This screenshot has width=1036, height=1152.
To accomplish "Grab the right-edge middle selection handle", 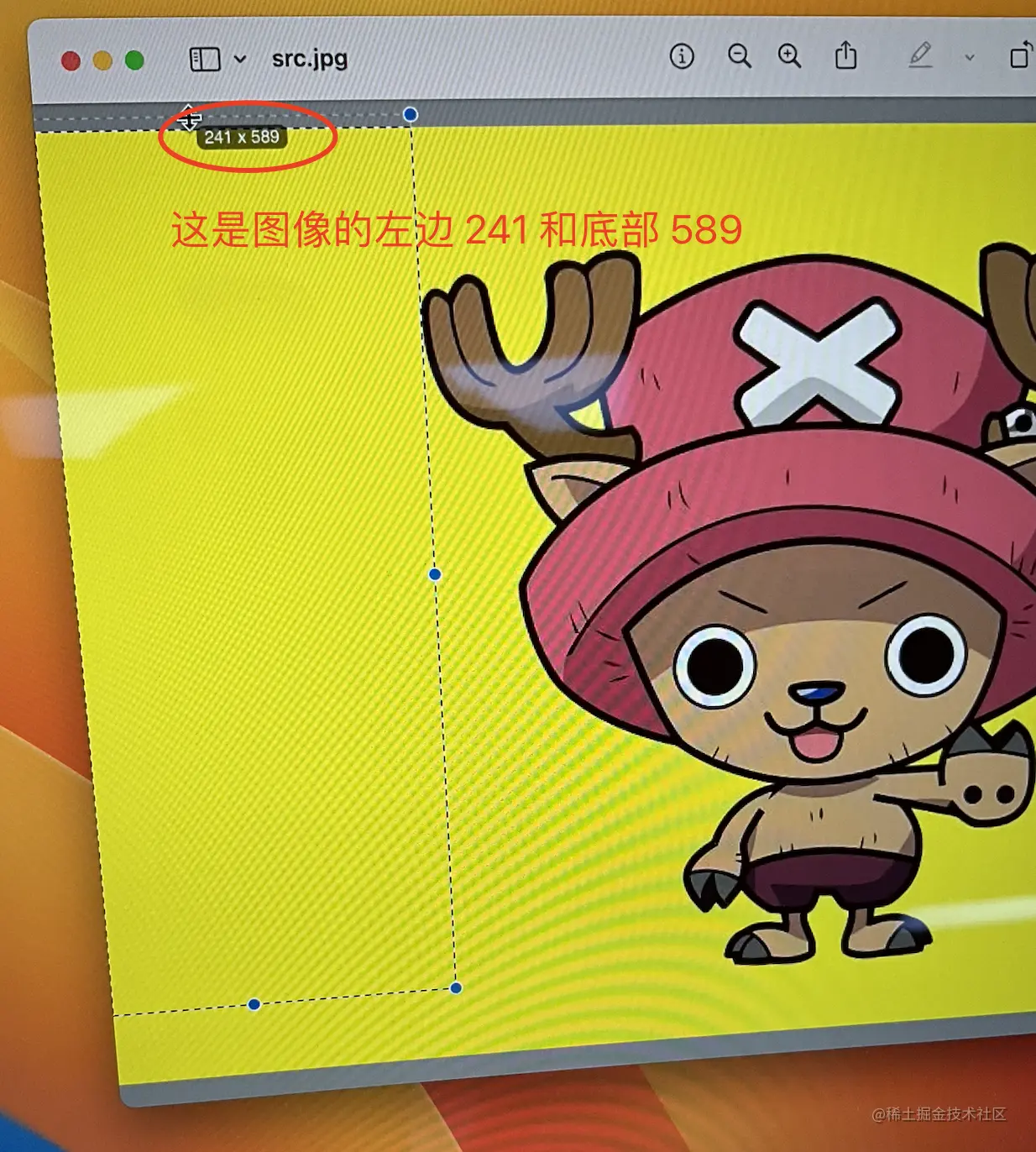I will [435, 574].
